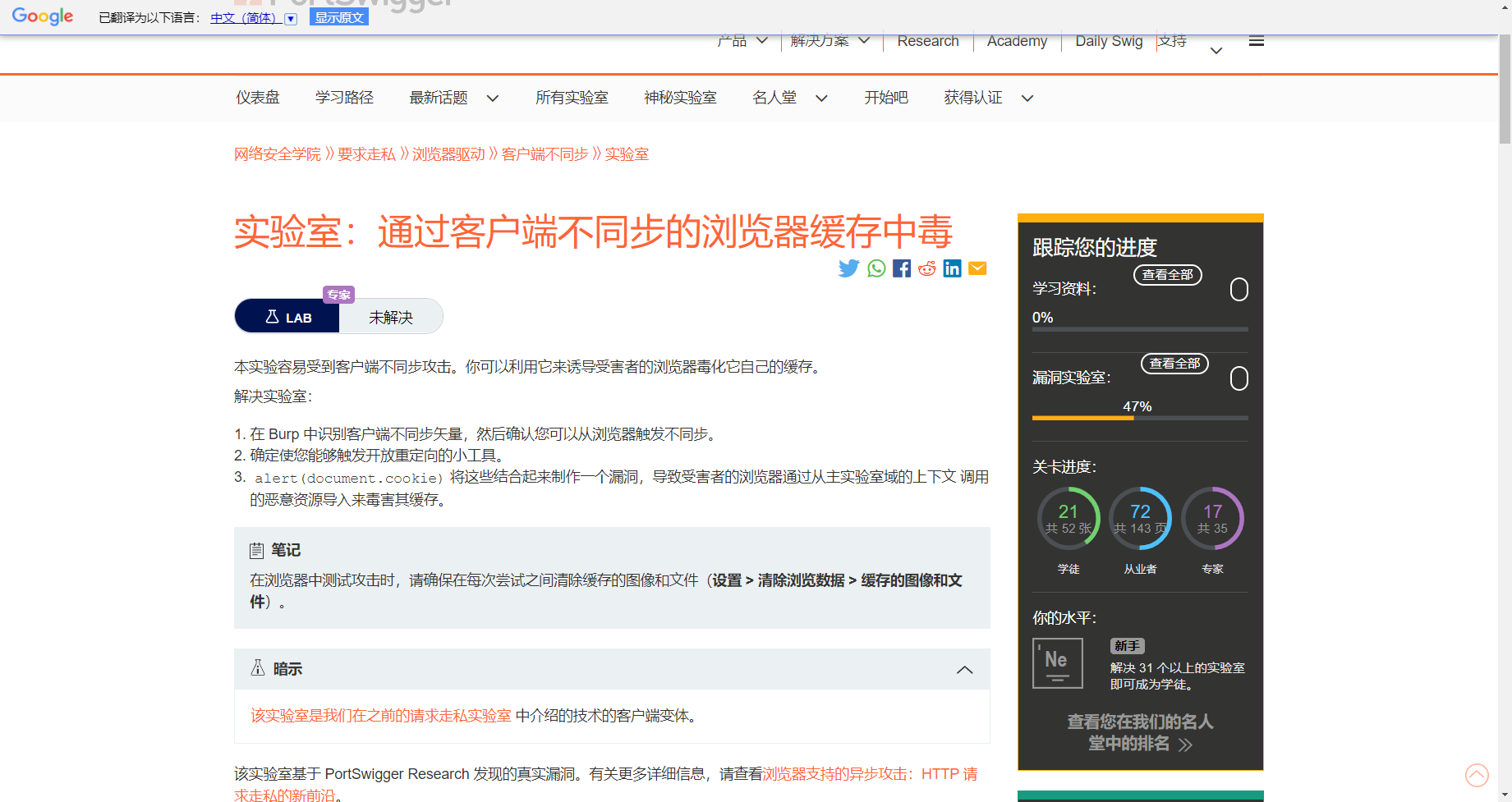Open the Research menu item
1512x802 pixels.
(x=928, y=41)
